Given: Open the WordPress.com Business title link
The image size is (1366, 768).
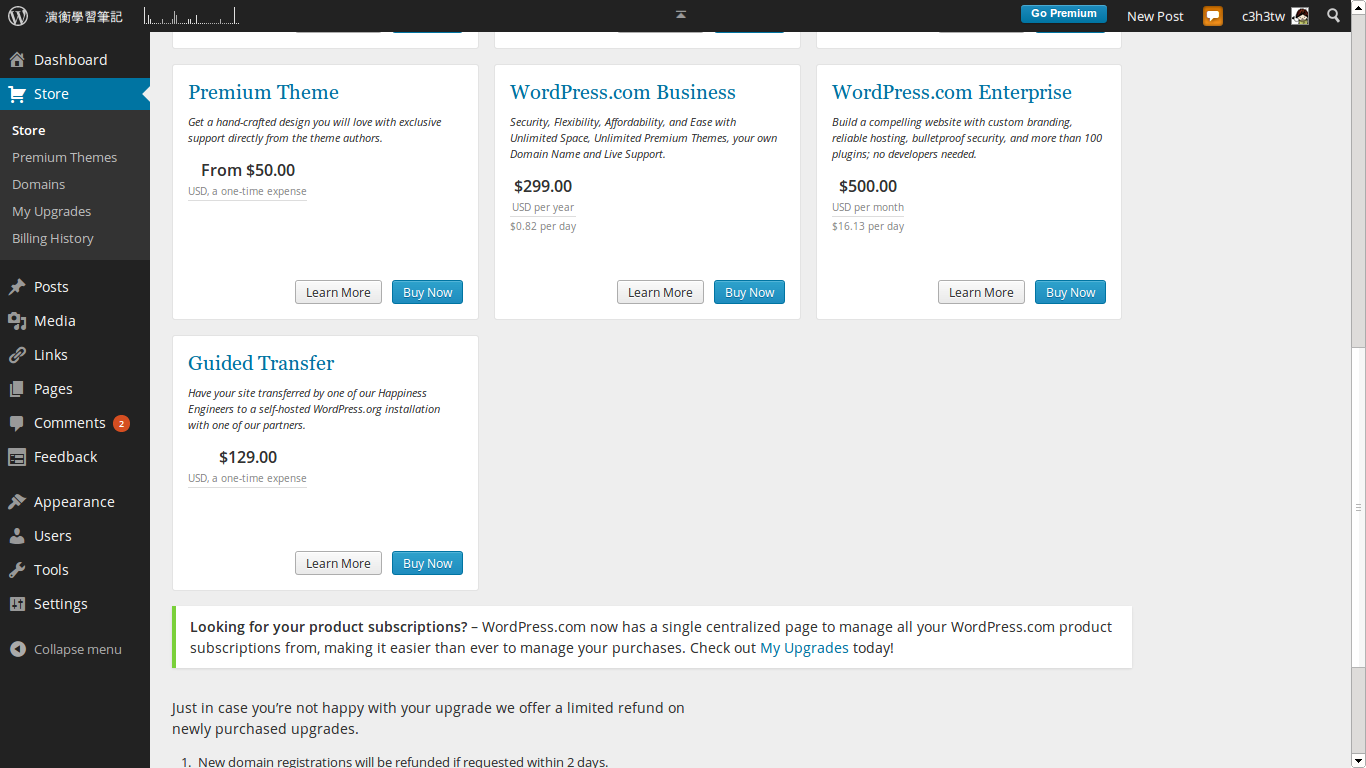Looking at the screenshot, I should 623,92.
